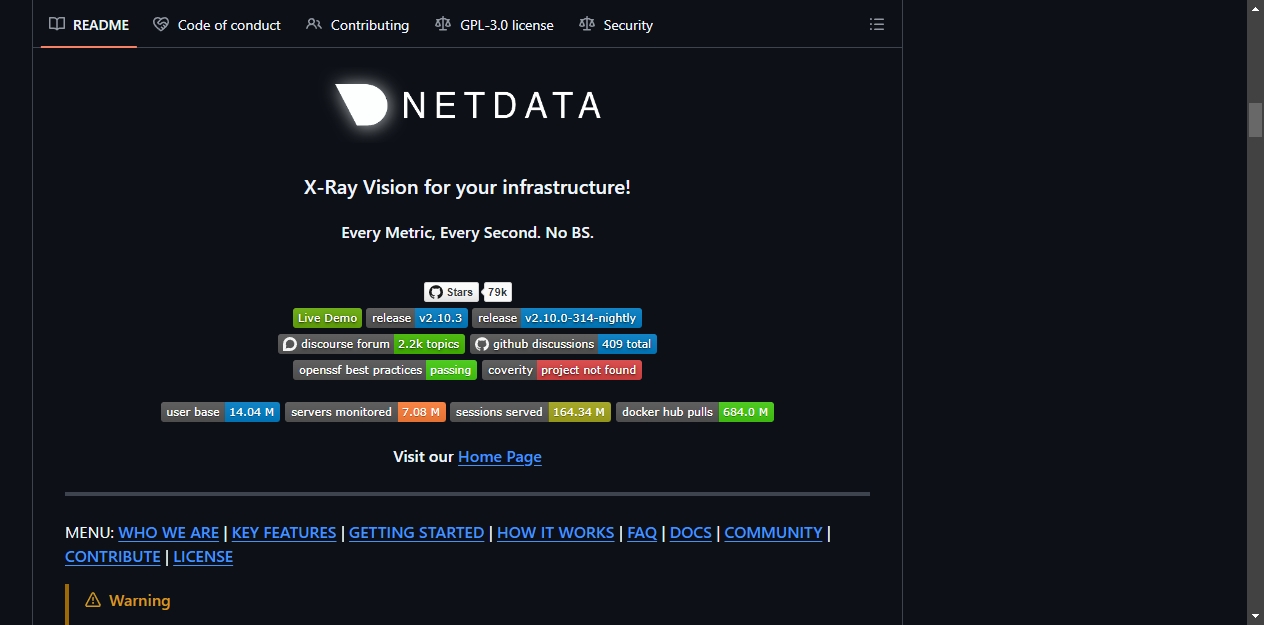The width and height of the screenshot is (1264, 625).
Task: Open the LICENSE menu link
Action: [x=203, y=557]
